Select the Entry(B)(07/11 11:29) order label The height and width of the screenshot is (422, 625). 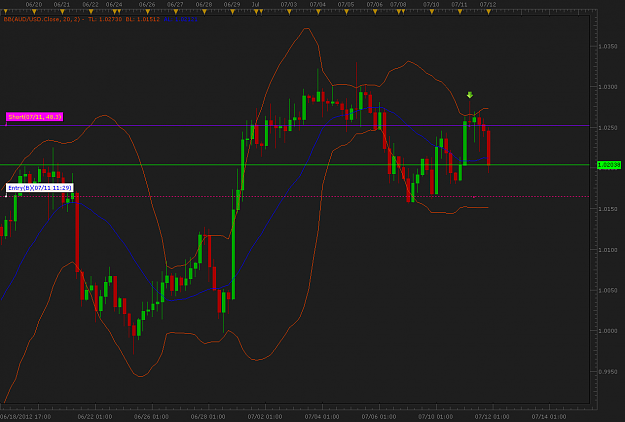tap(39, 188)
